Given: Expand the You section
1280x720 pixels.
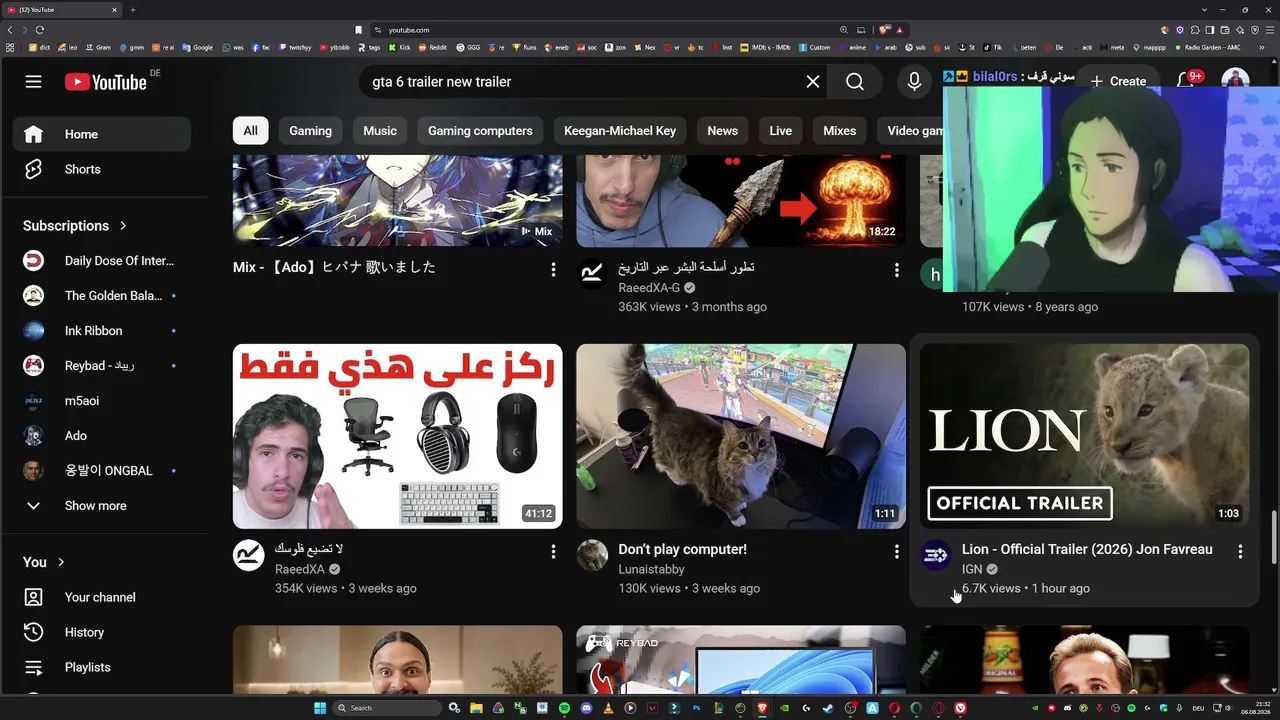Looking at the screenshot, I should tap(45, 562).
